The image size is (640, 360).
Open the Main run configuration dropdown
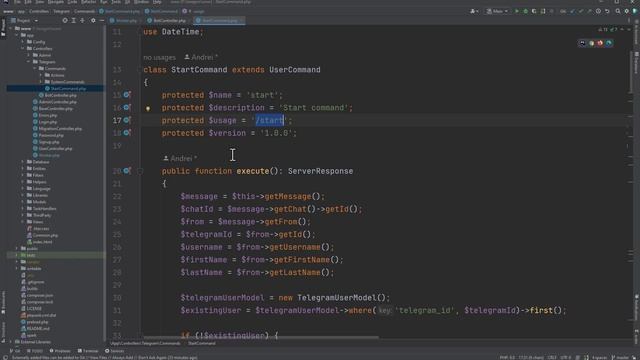click(497, 11)
